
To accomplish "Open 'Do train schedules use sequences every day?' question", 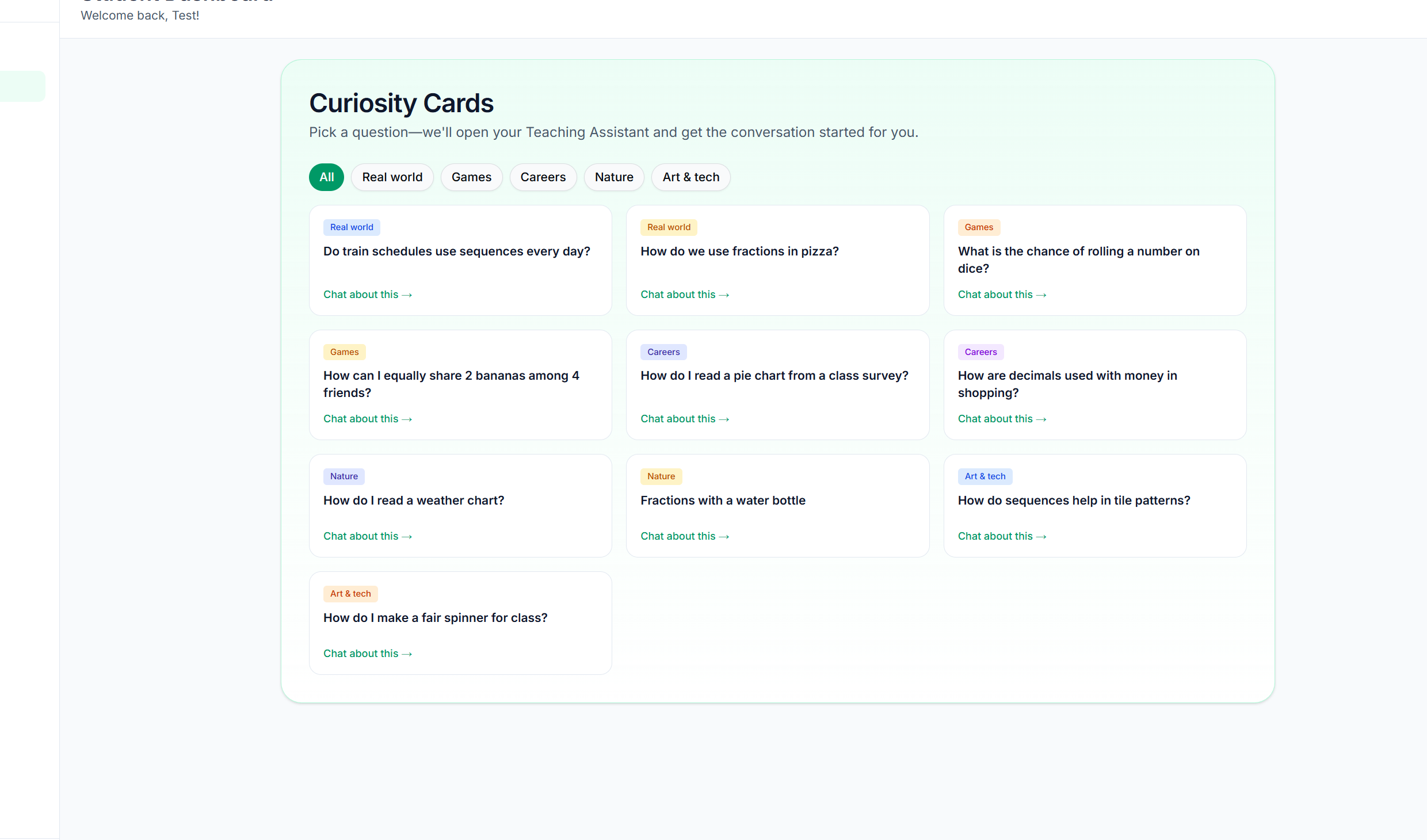I will (457, 251).
